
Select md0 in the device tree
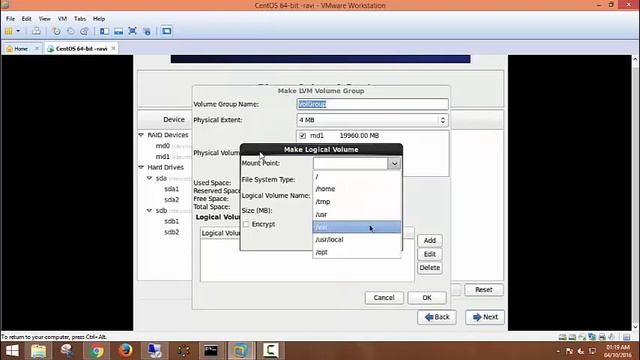[162, 146]
